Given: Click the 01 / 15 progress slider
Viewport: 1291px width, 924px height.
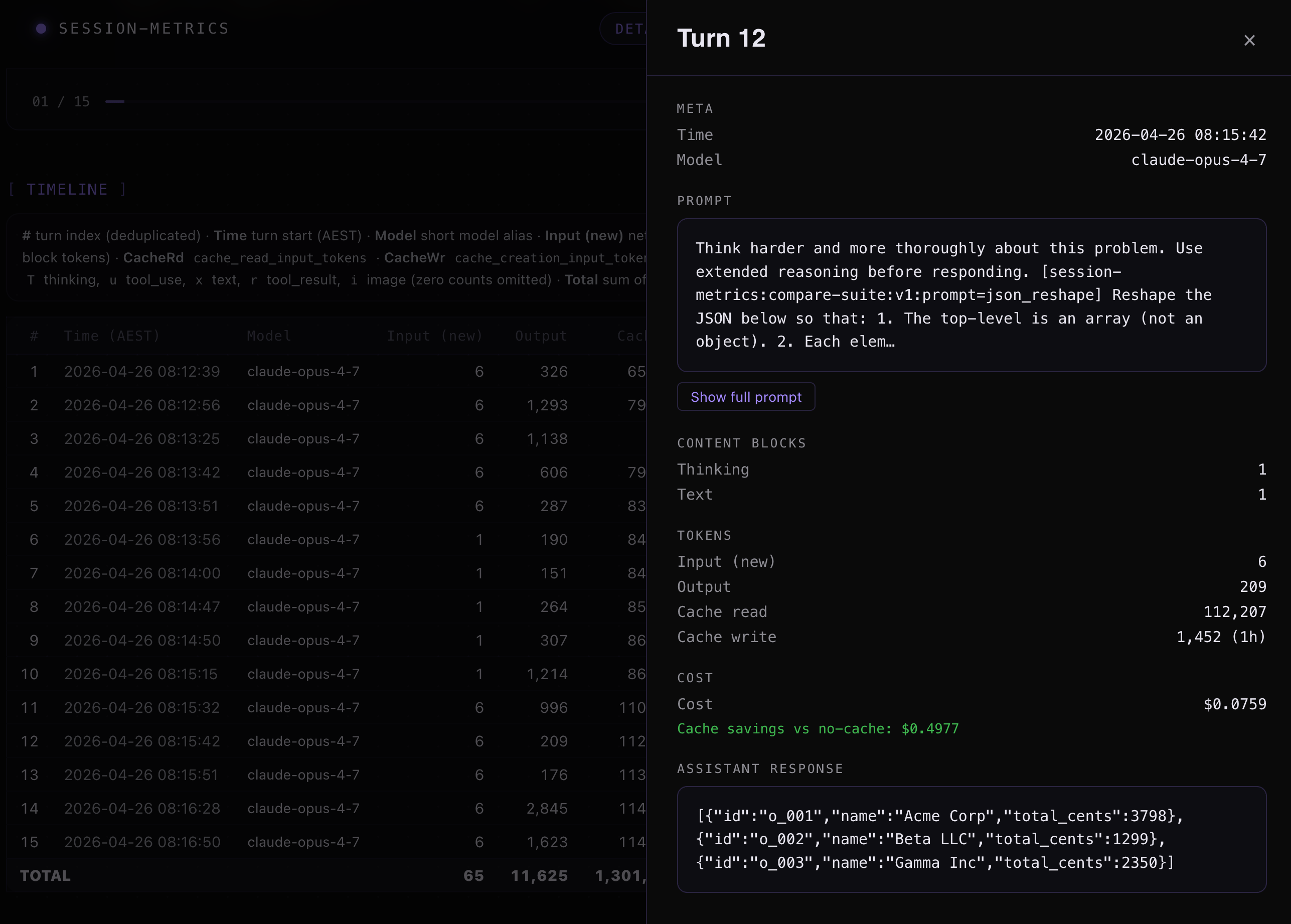Looking at the screenshot, I should [115, 102].
